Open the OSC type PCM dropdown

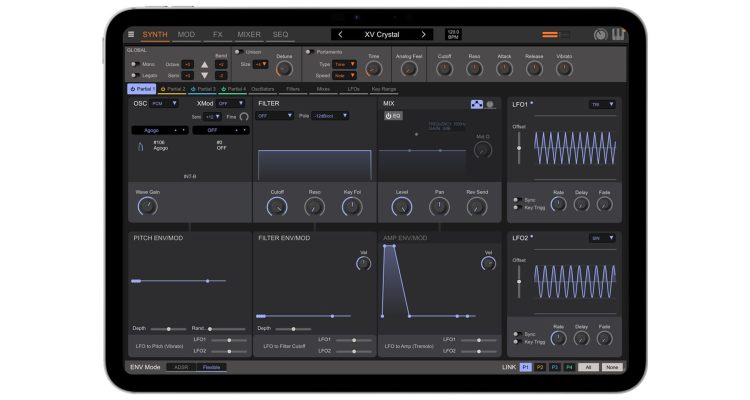coord(164,103)
